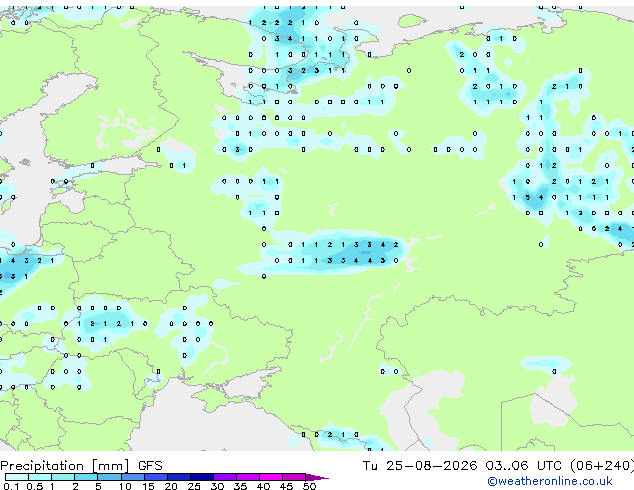Image resolution: width=634 pixels, height=490 pixels.
Task: Click the legend label '50'
Action: (x=309, y=486)
